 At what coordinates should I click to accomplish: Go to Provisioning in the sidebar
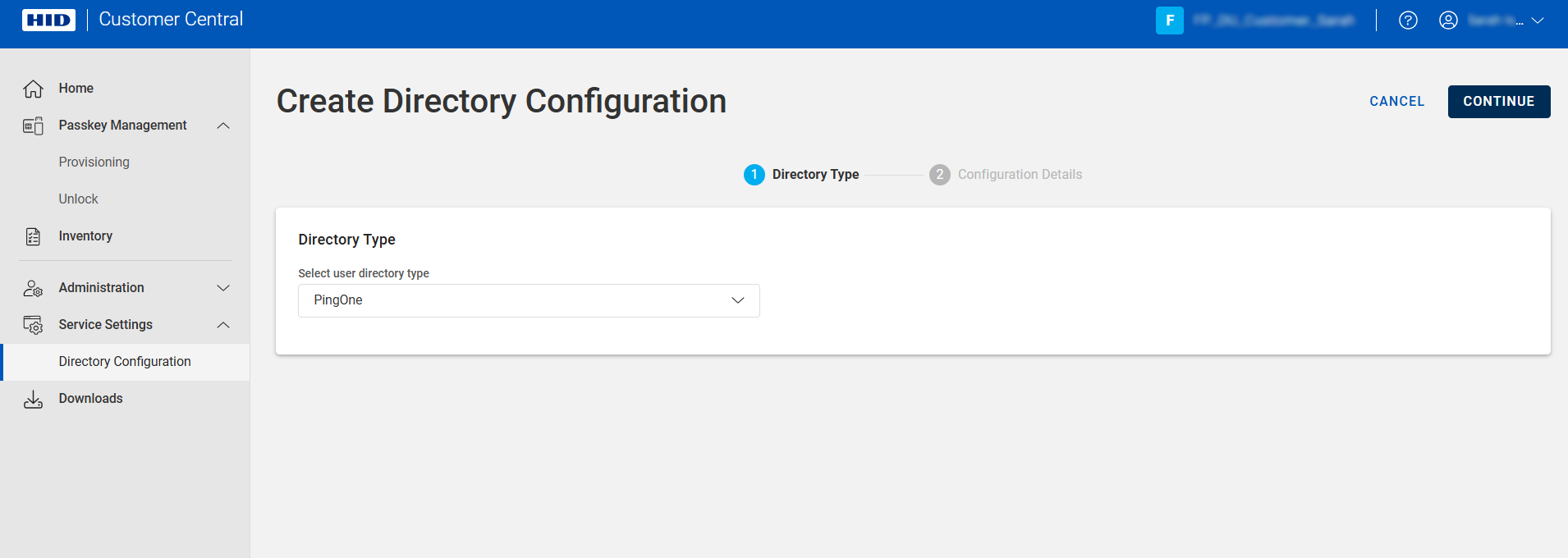(x=94, y=162)
